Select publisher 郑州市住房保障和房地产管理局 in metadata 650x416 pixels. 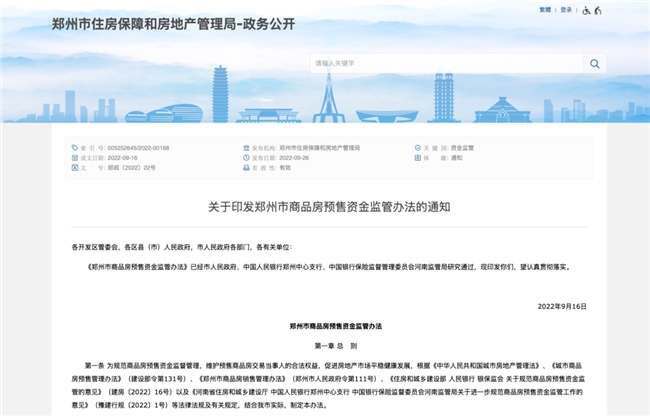tap(320, 148)
